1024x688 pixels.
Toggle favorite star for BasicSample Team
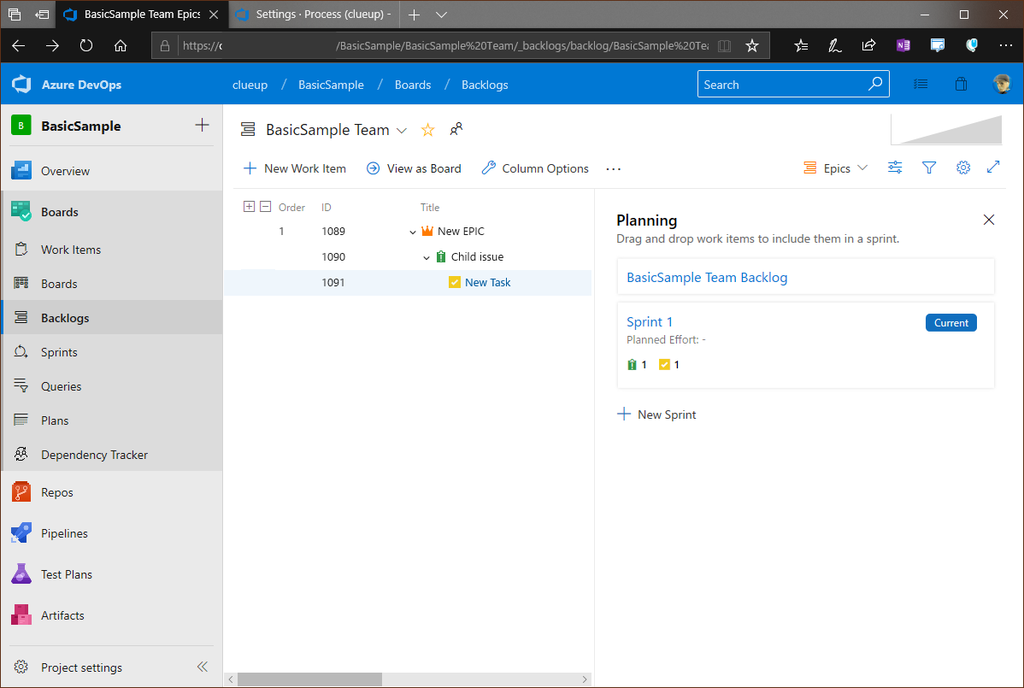tap(428, 130)
